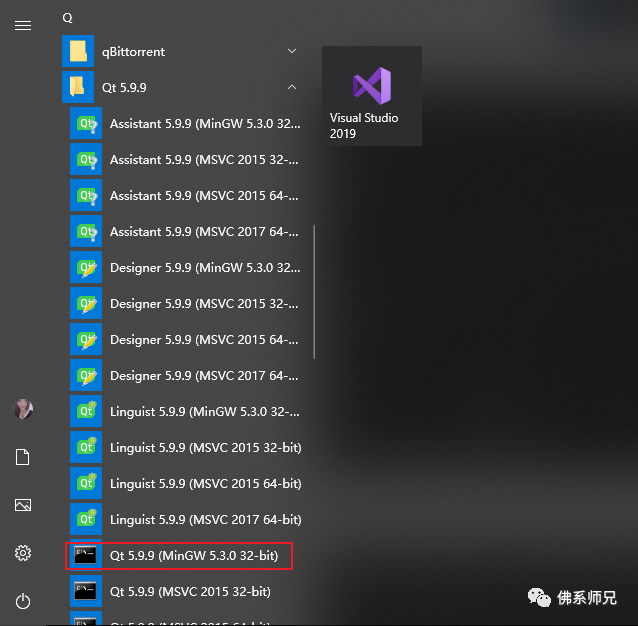Click Designer 5.9.9 (MSVC 2017 64-... text

[204, 375]
